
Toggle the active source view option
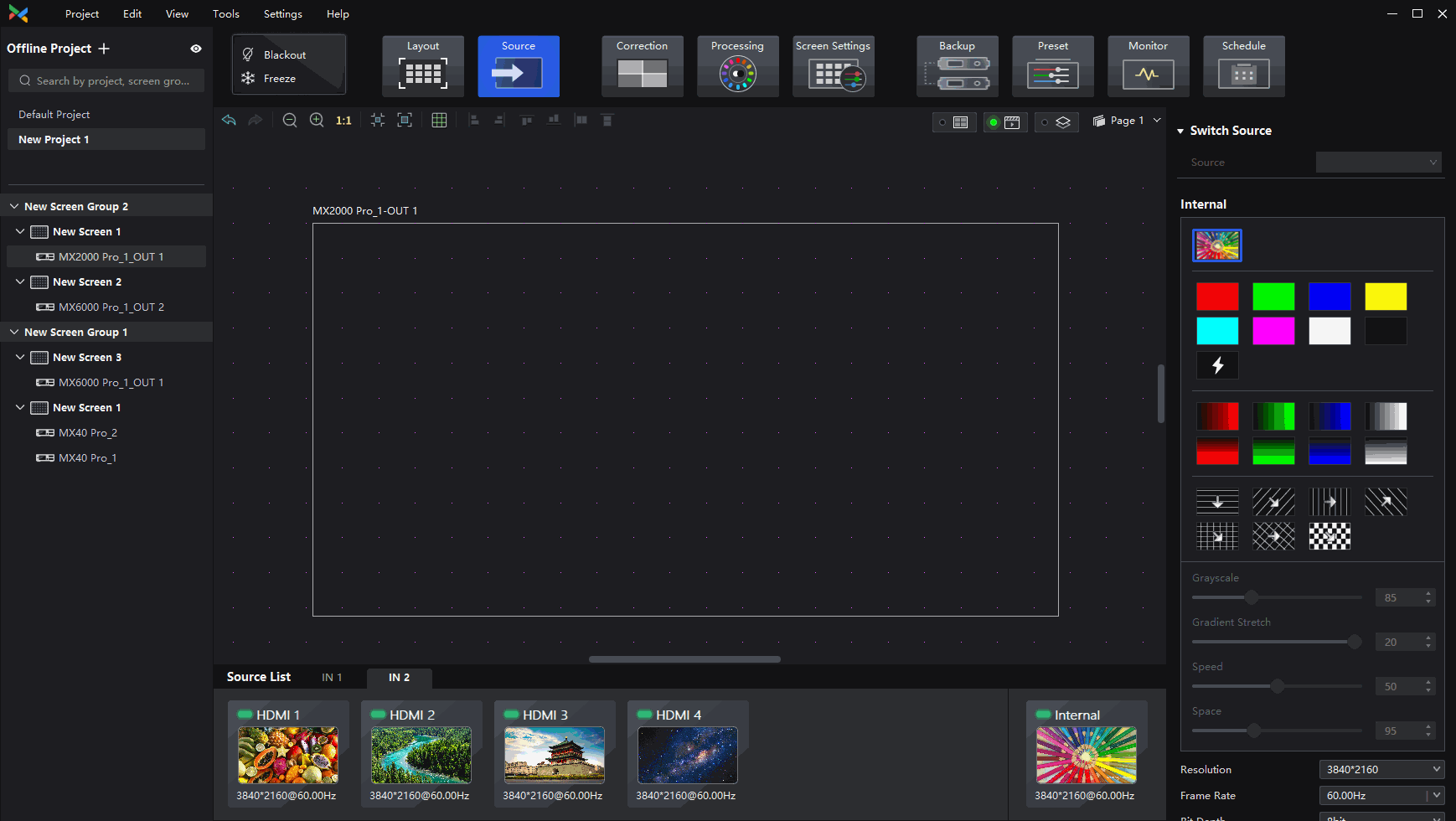coord(1005,122)
